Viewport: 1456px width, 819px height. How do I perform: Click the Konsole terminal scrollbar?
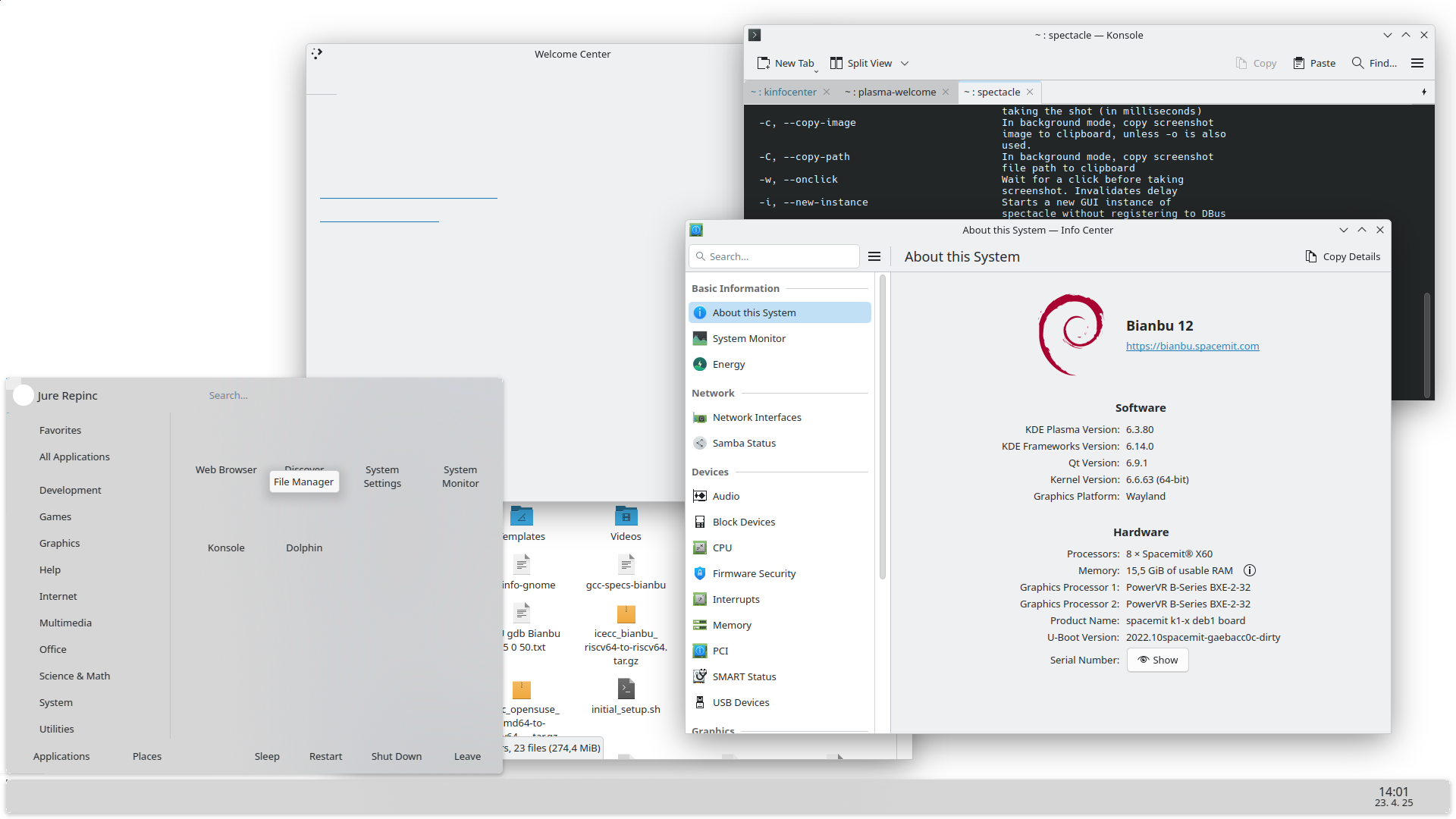pyautogui.click(x=1427, y=345)
